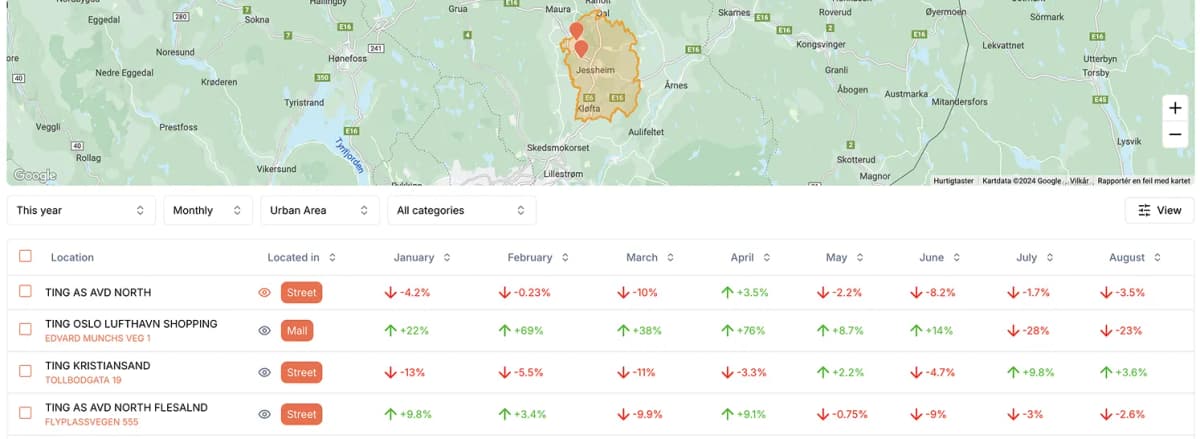Click the Mall tag for TING OSLO LUFTHAVN SHOPPING
Image resolution: width=1200 pixels, height=439 pixels.
click(x=297, y=331)
